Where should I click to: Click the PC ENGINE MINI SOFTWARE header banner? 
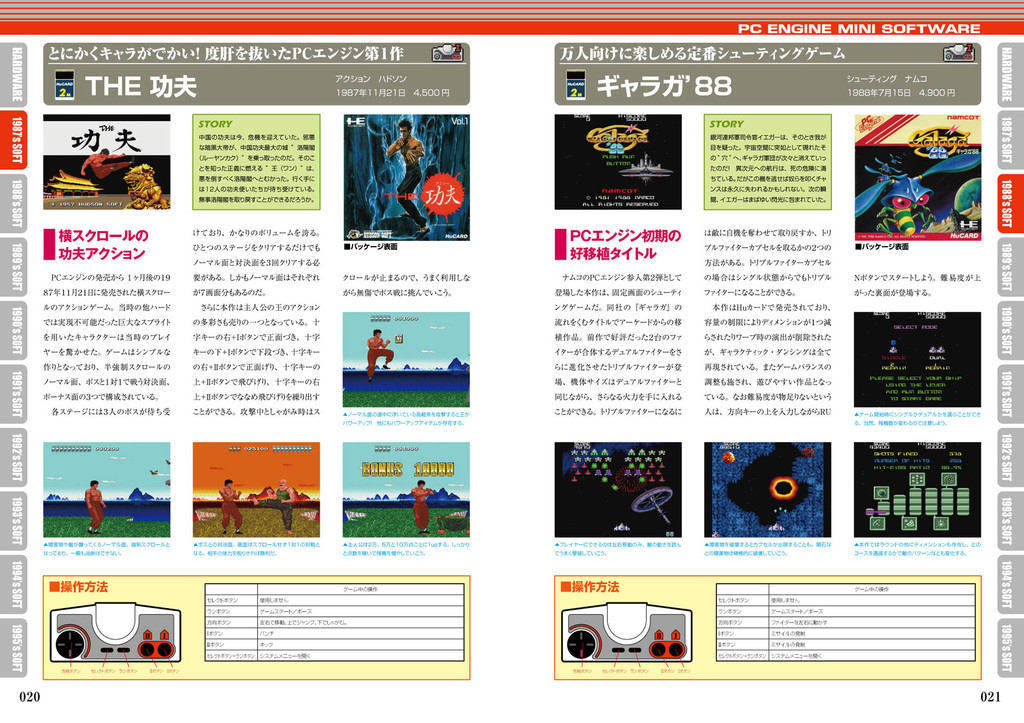(x=858, y=28)
